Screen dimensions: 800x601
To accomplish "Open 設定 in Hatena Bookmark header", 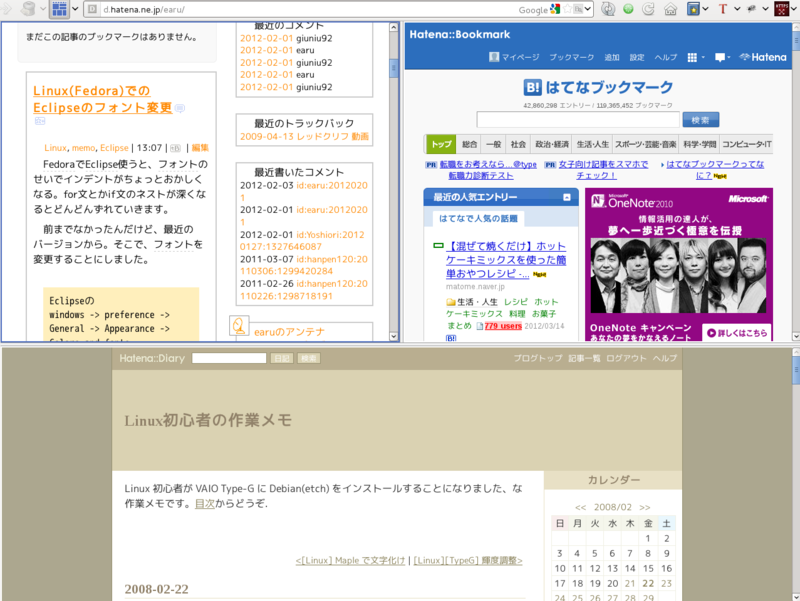I will click(x=637, y=58).
